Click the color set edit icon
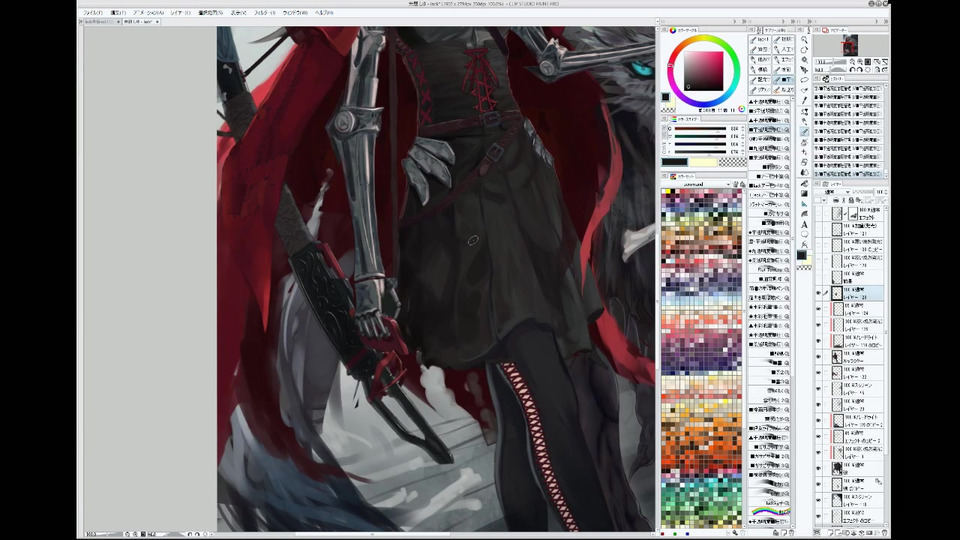 click(735, 184)
